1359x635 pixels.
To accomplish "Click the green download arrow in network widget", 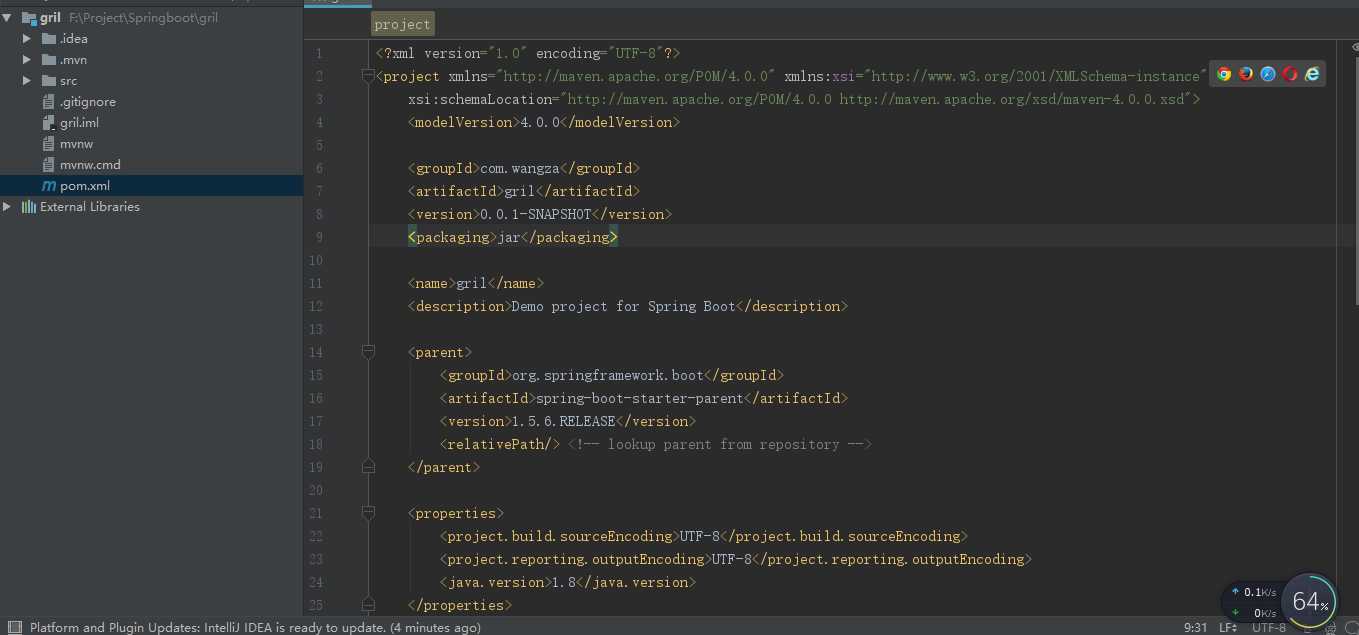I will [x=1235, y=612].
